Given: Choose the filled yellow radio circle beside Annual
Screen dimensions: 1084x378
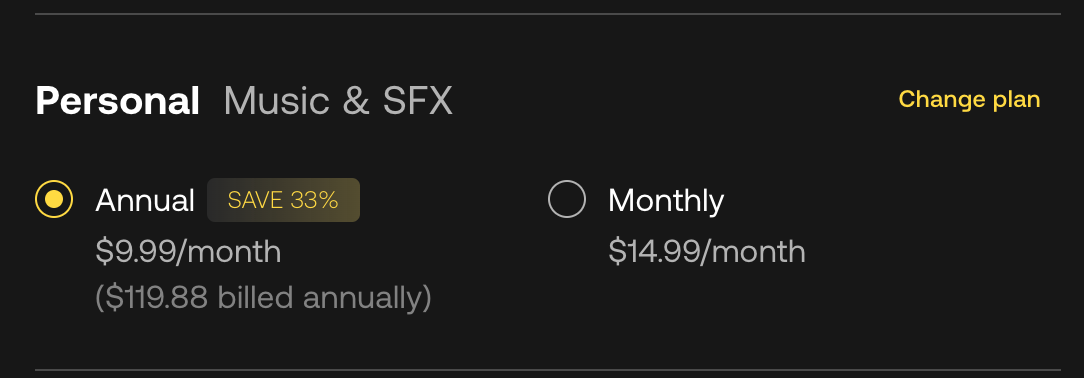Looking at the screenshot, I should pyautogui.click(x=54, y=199).
